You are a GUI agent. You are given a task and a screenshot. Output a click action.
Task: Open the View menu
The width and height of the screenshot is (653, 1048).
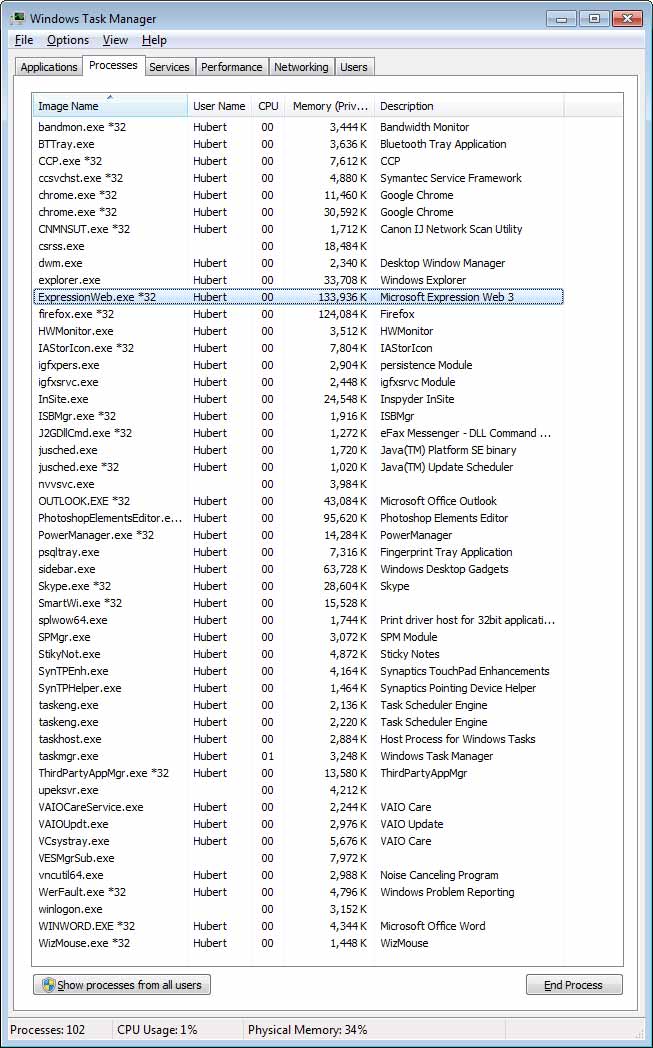[x=115, y=40]
